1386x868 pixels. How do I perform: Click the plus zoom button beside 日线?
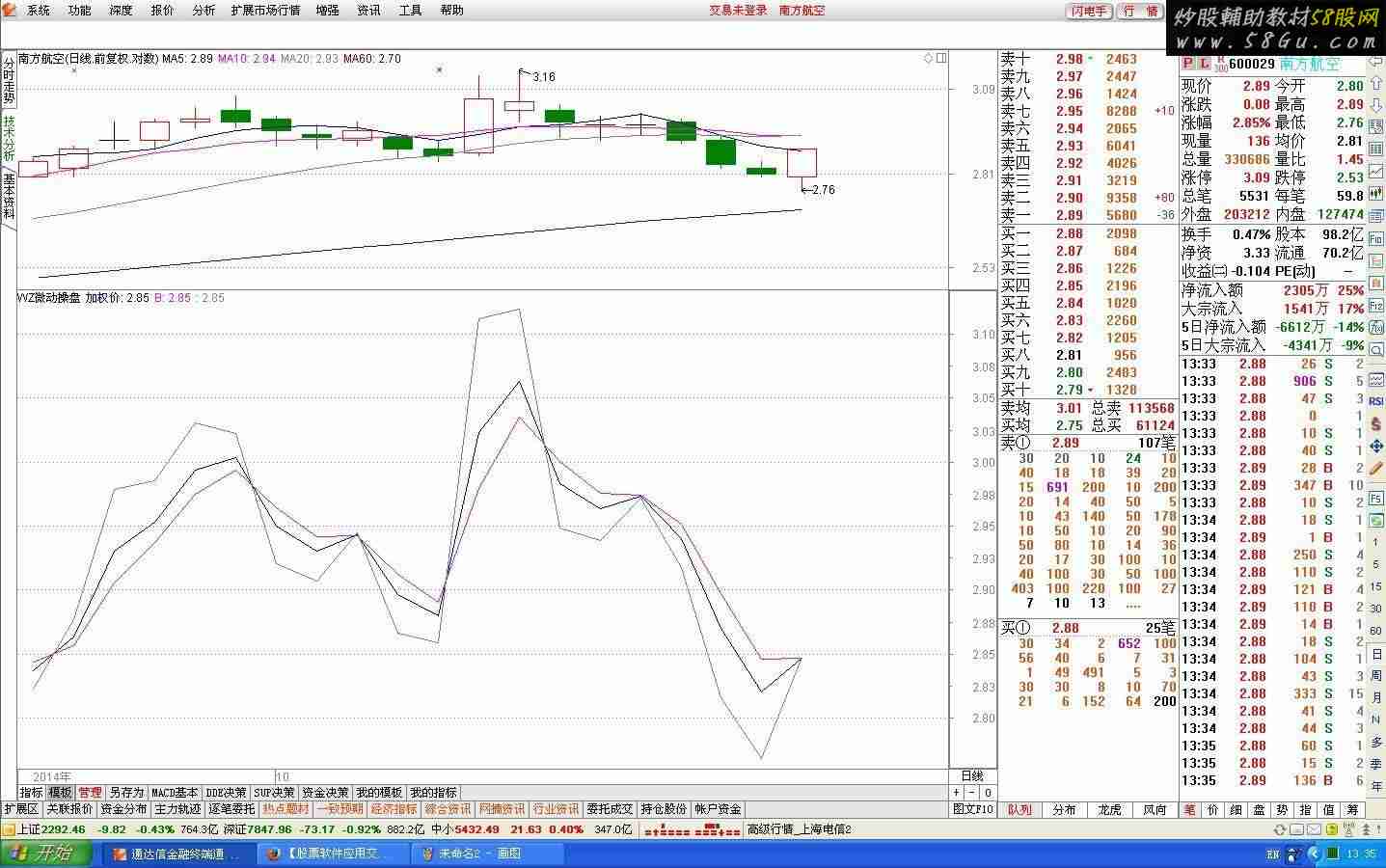(x=957, y=793)
